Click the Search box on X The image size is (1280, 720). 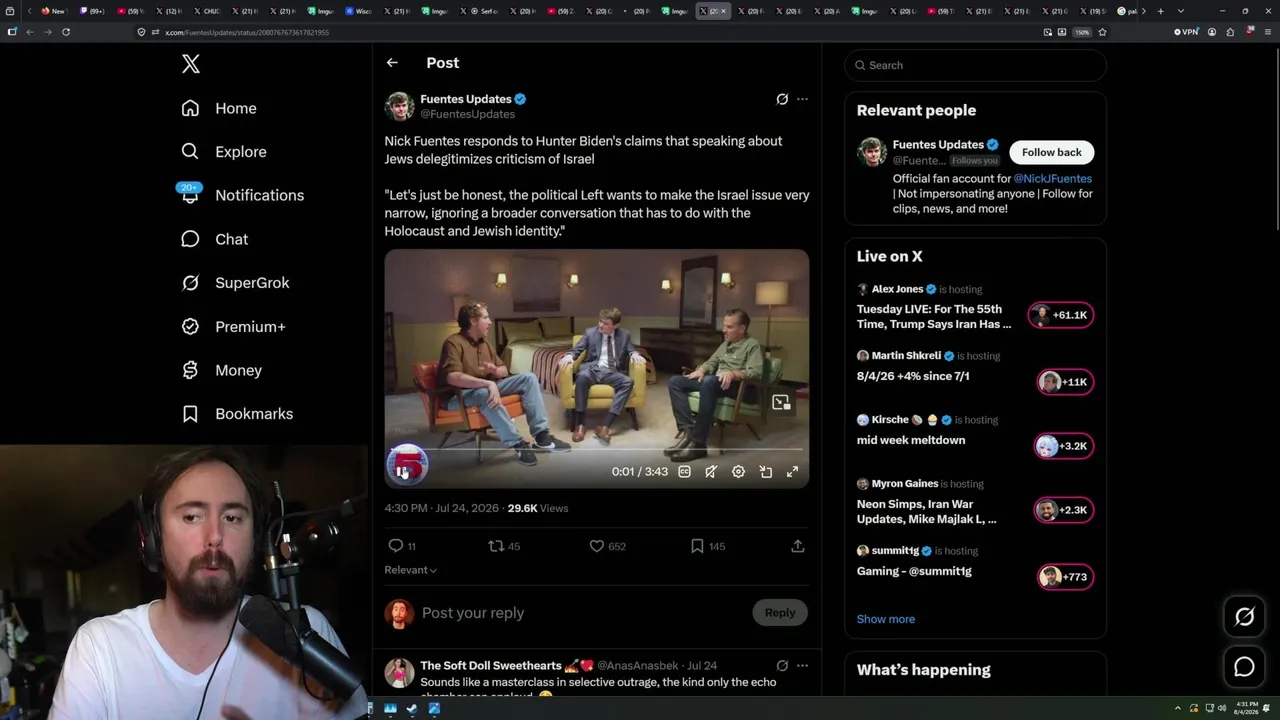(976, 65)
